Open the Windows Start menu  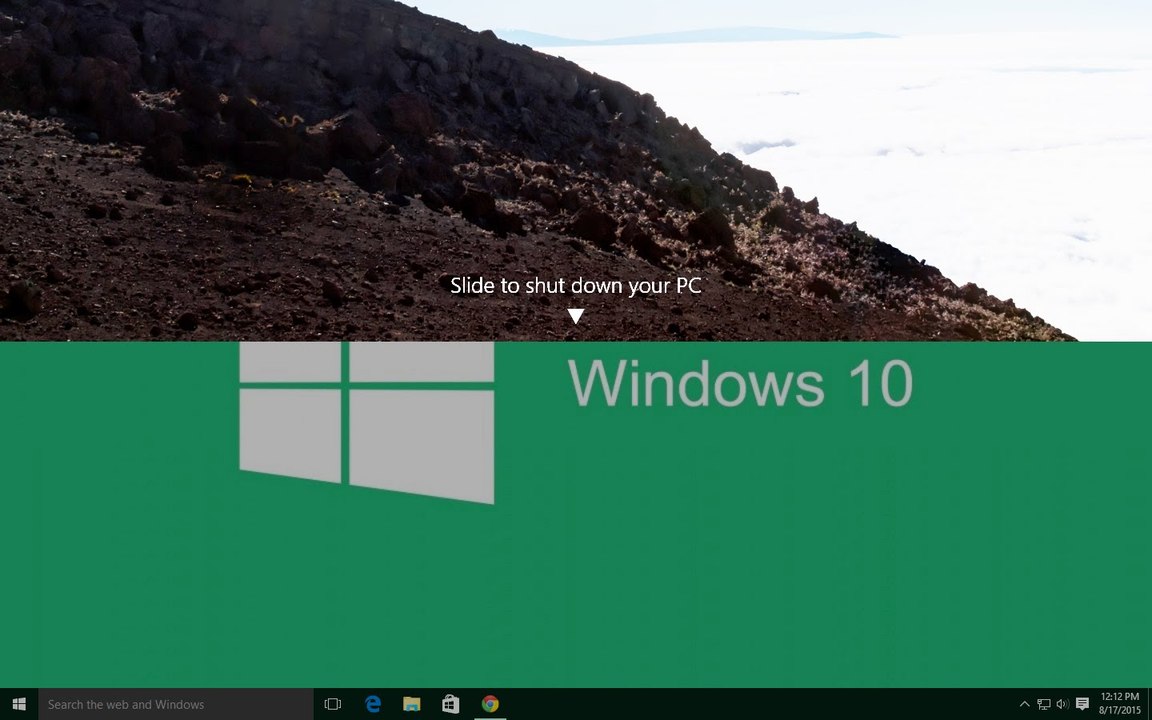tap(19, 704)
